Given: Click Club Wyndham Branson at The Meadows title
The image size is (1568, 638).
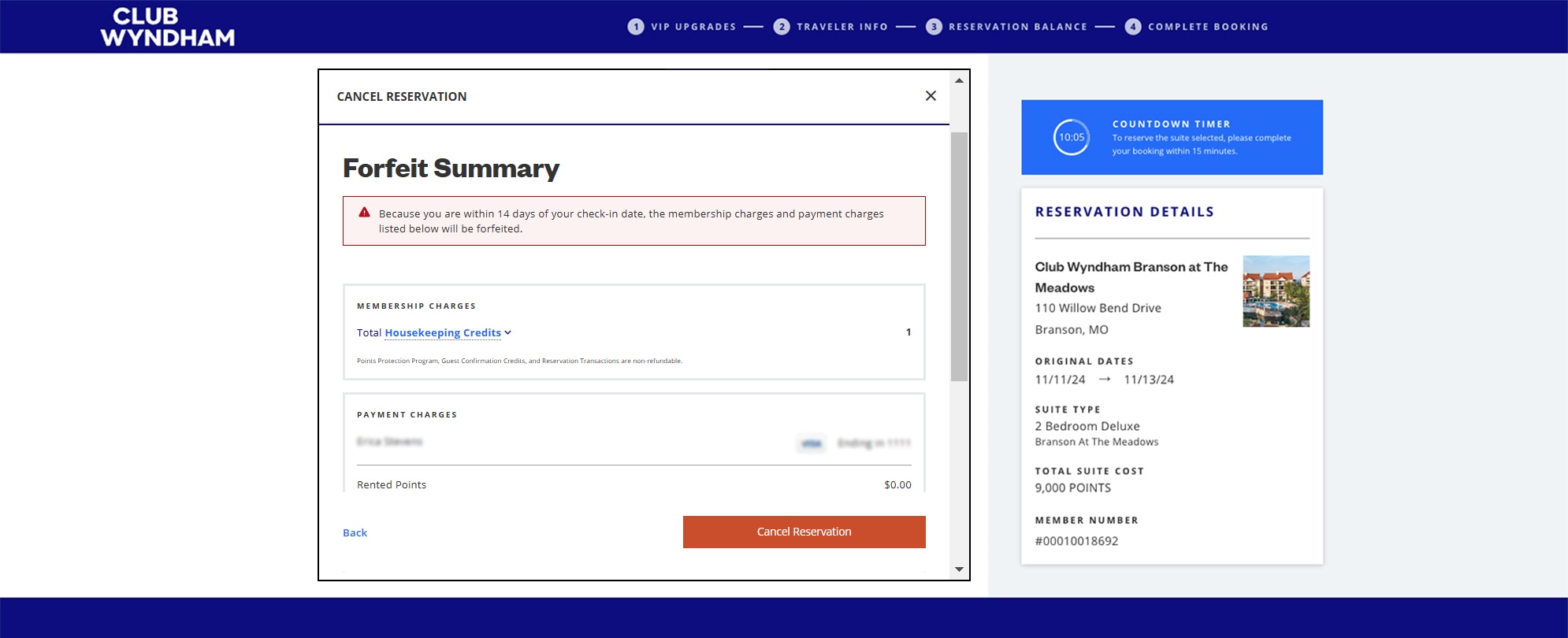Looking at the screenshot, I should point(1131,277).
